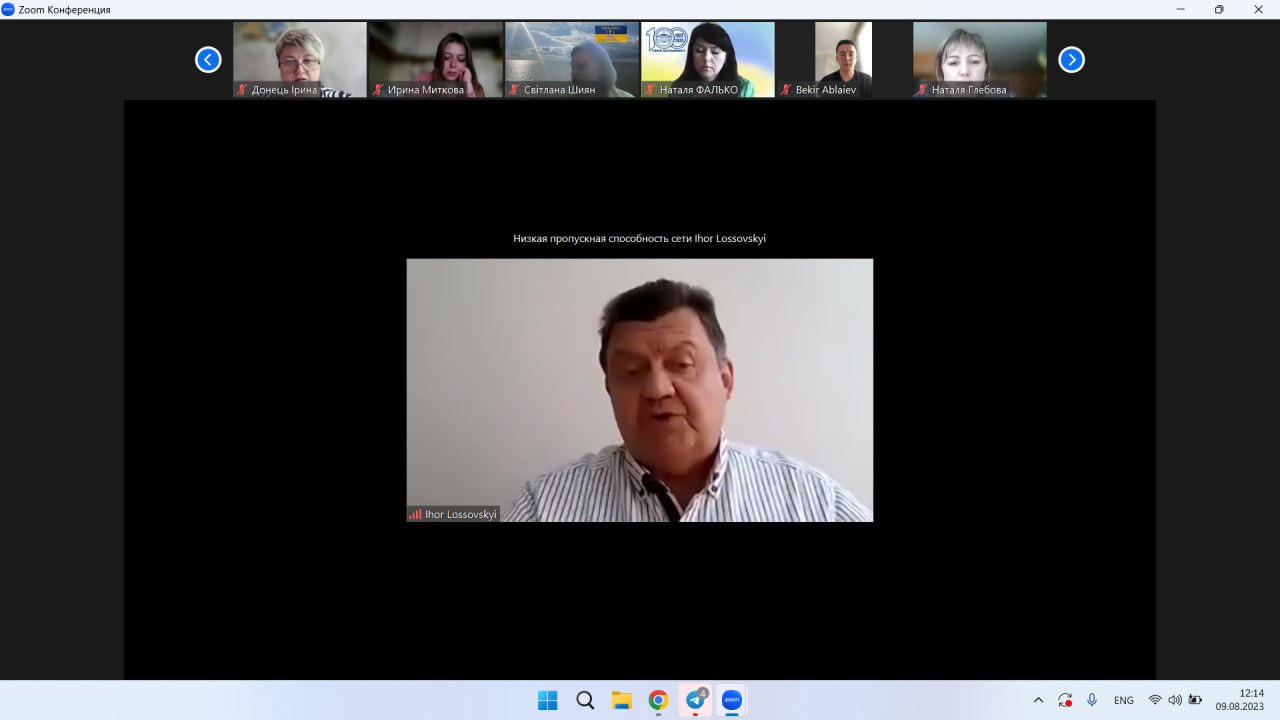Click Наталя ФАЛЬКО participant tile
This screenshot has width=1280, height=720.
pos(708,59)
